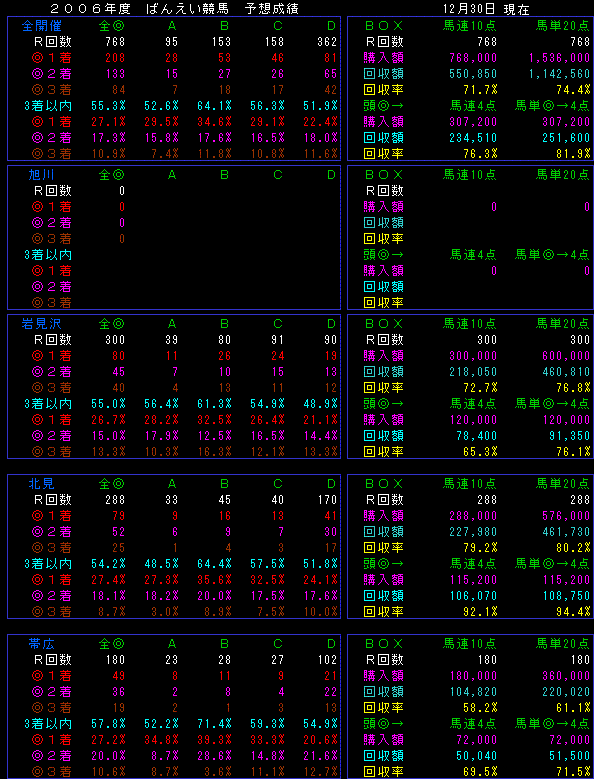Select the amount '91,350'
The height and width of the screenshot is (779, 594).
coord(572,435)
